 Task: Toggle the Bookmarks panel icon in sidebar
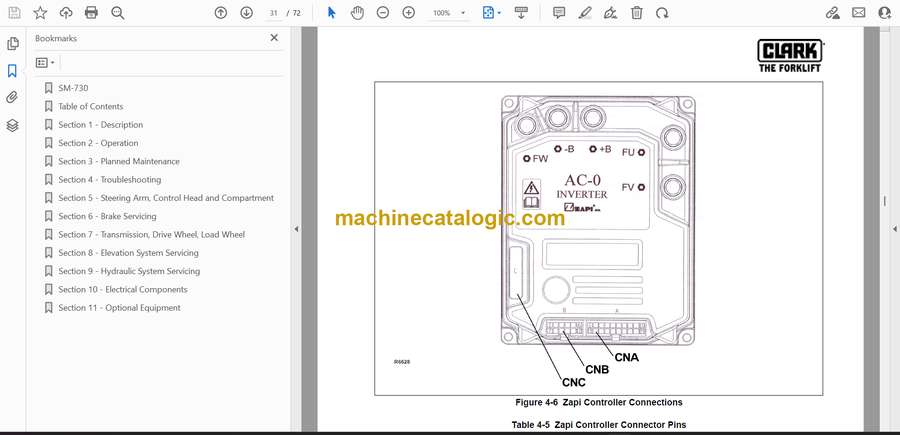12,71
